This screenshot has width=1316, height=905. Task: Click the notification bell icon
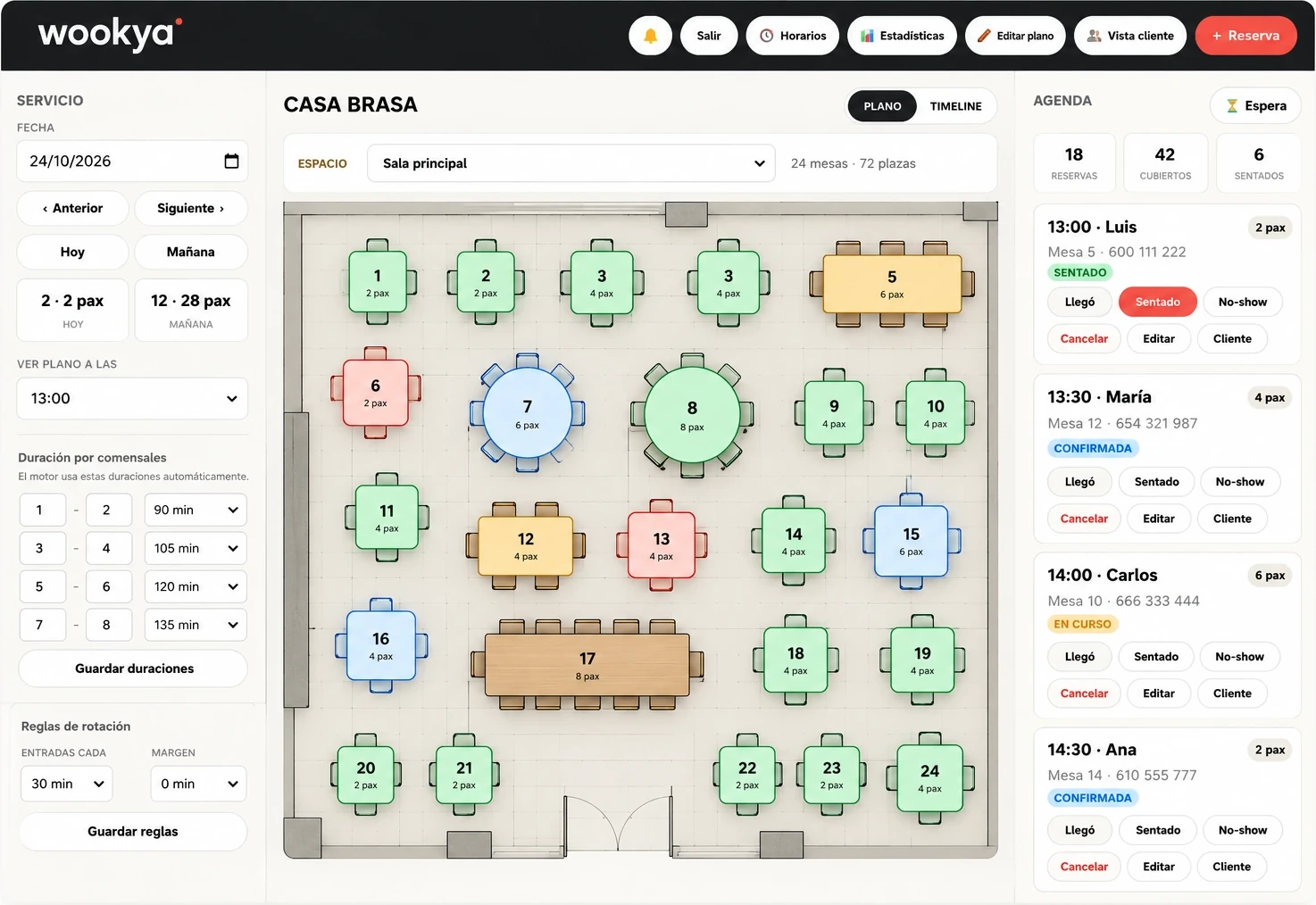[650, 36]
